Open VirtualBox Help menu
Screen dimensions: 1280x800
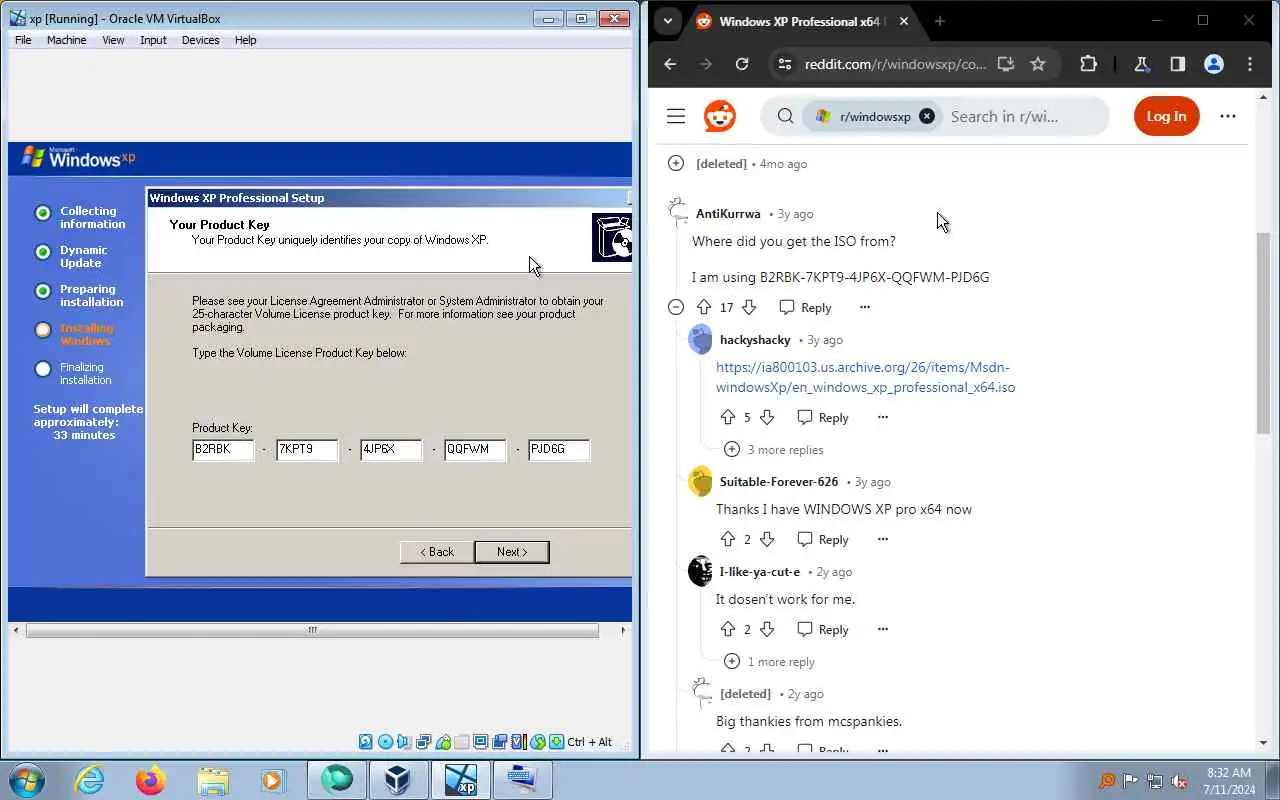(245, 40)
